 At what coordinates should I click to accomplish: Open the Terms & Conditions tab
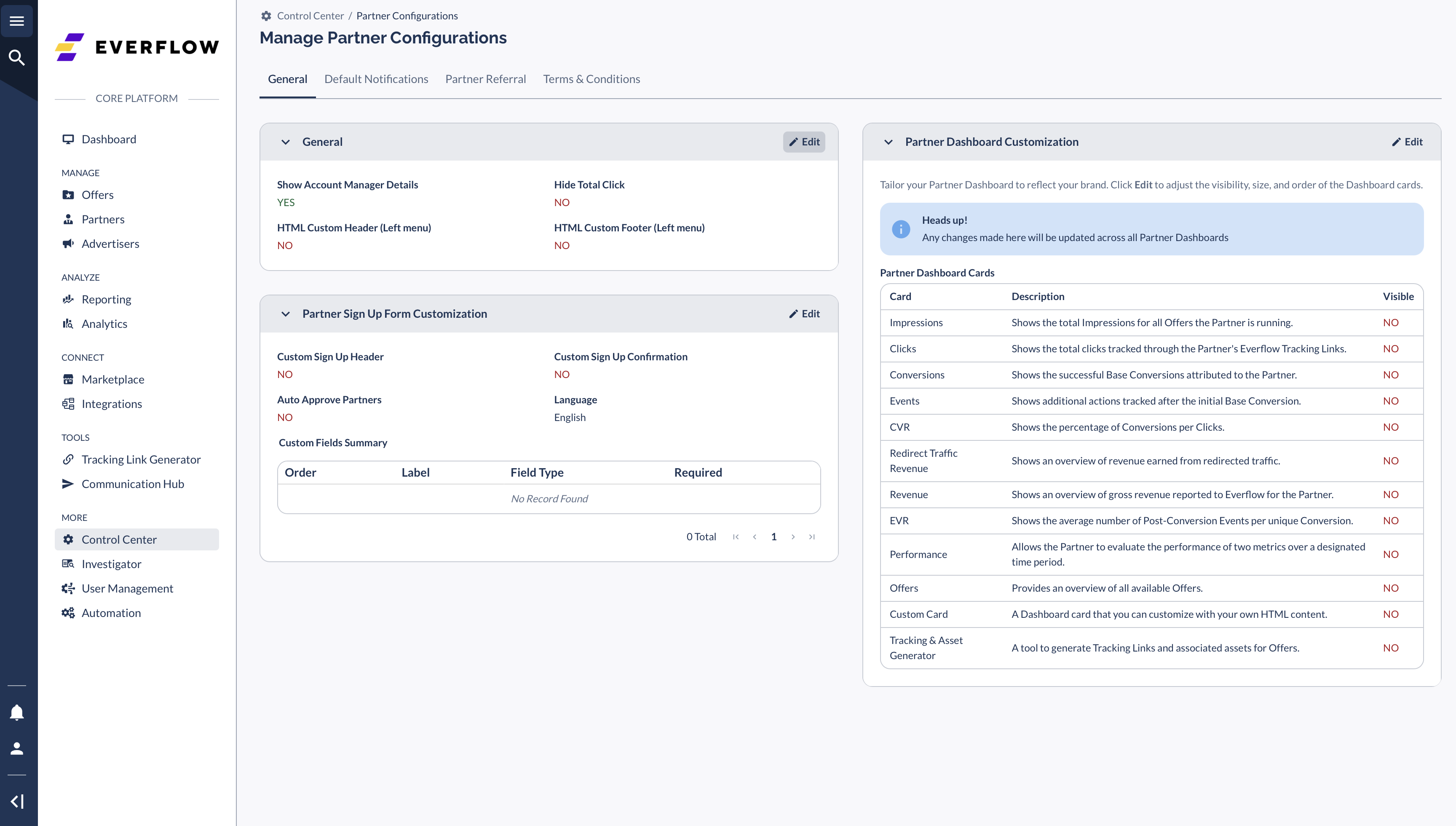coord(591,79)
